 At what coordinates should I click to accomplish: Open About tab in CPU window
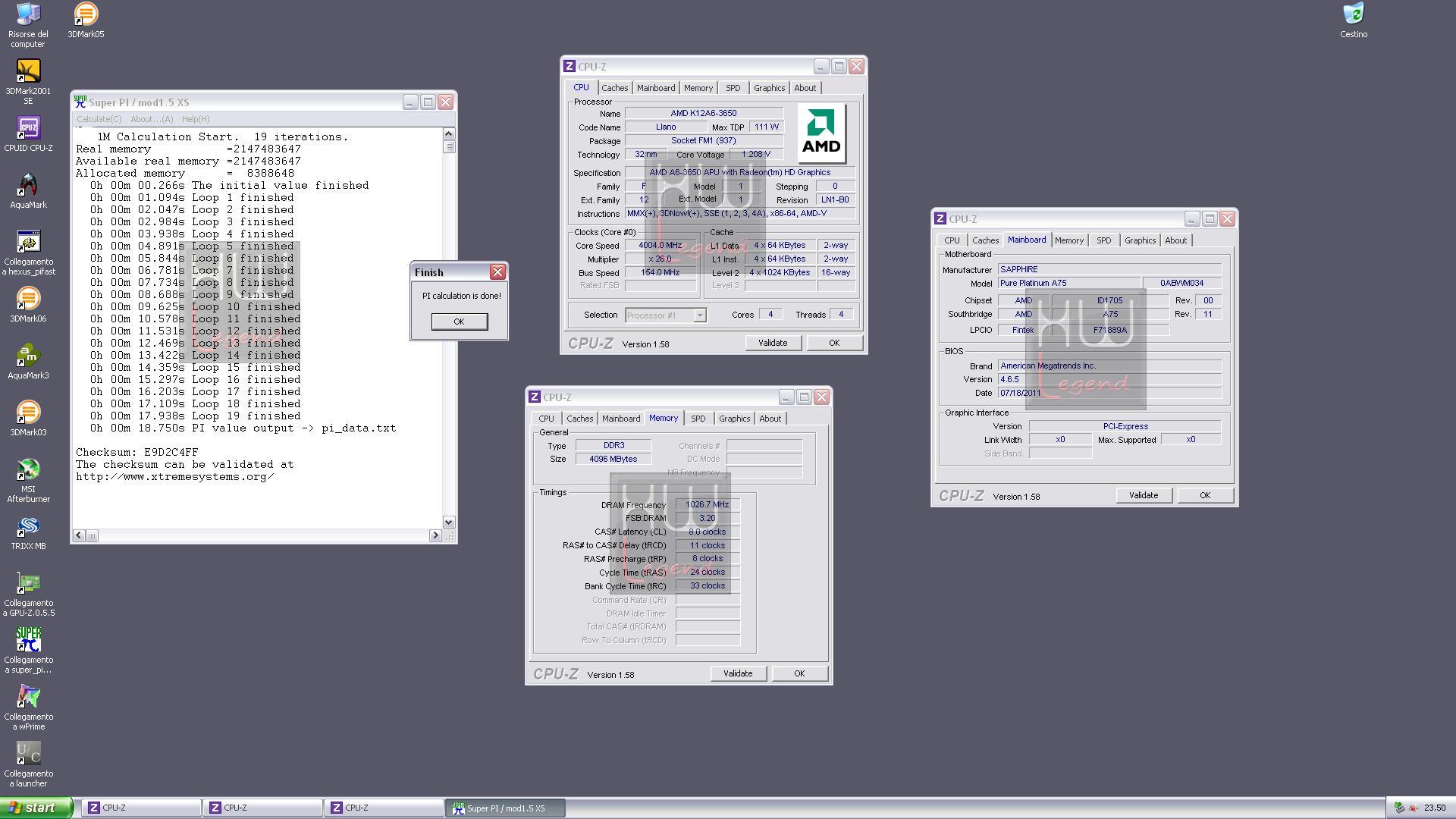tap(805, 88)
